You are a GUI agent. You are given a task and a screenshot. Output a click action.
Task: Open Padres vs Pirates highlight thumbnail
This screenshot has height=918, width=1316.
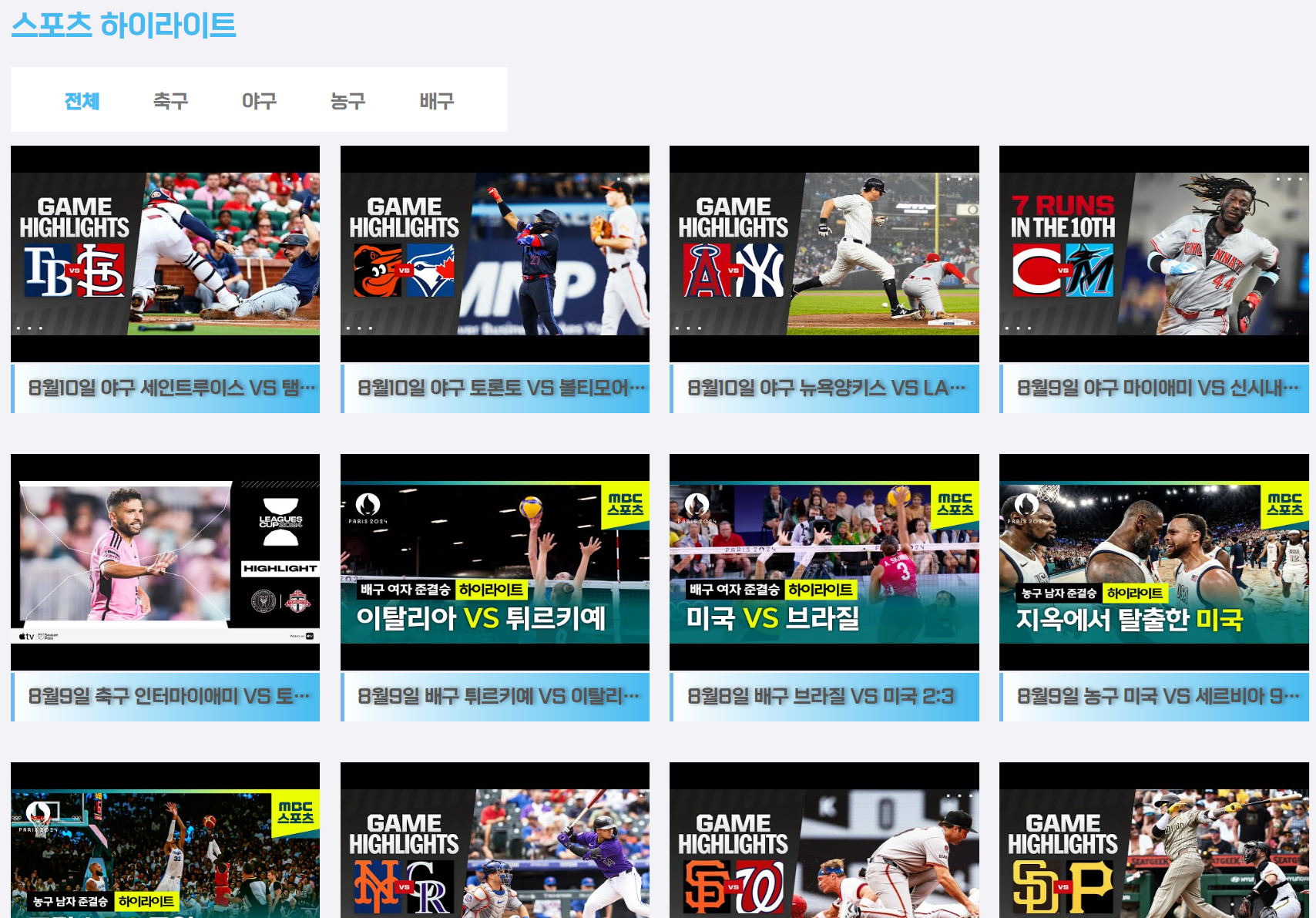pos(1154,840)
